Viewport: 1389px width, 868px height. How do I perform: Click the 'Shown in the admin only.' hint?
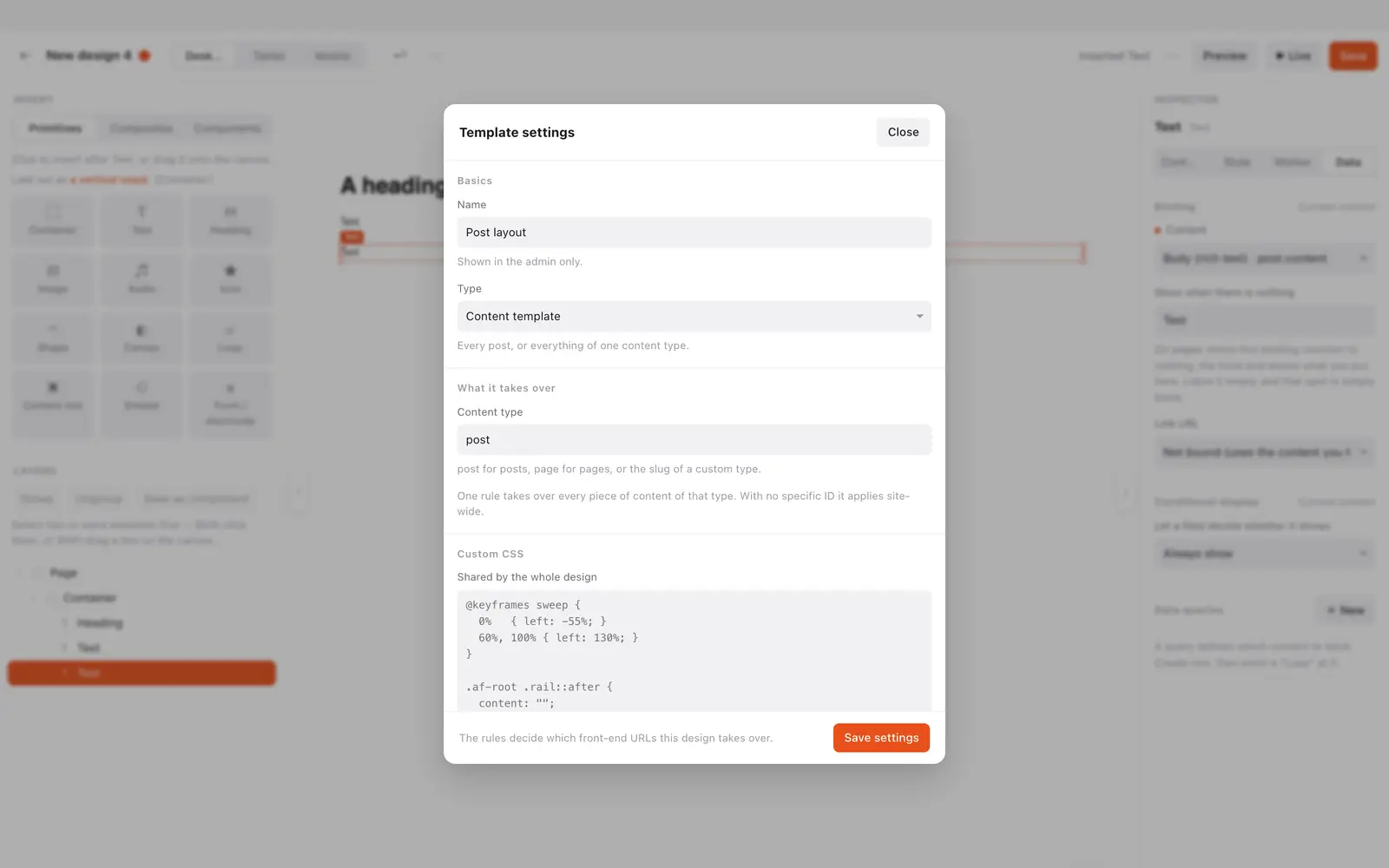tap(519, 261)
